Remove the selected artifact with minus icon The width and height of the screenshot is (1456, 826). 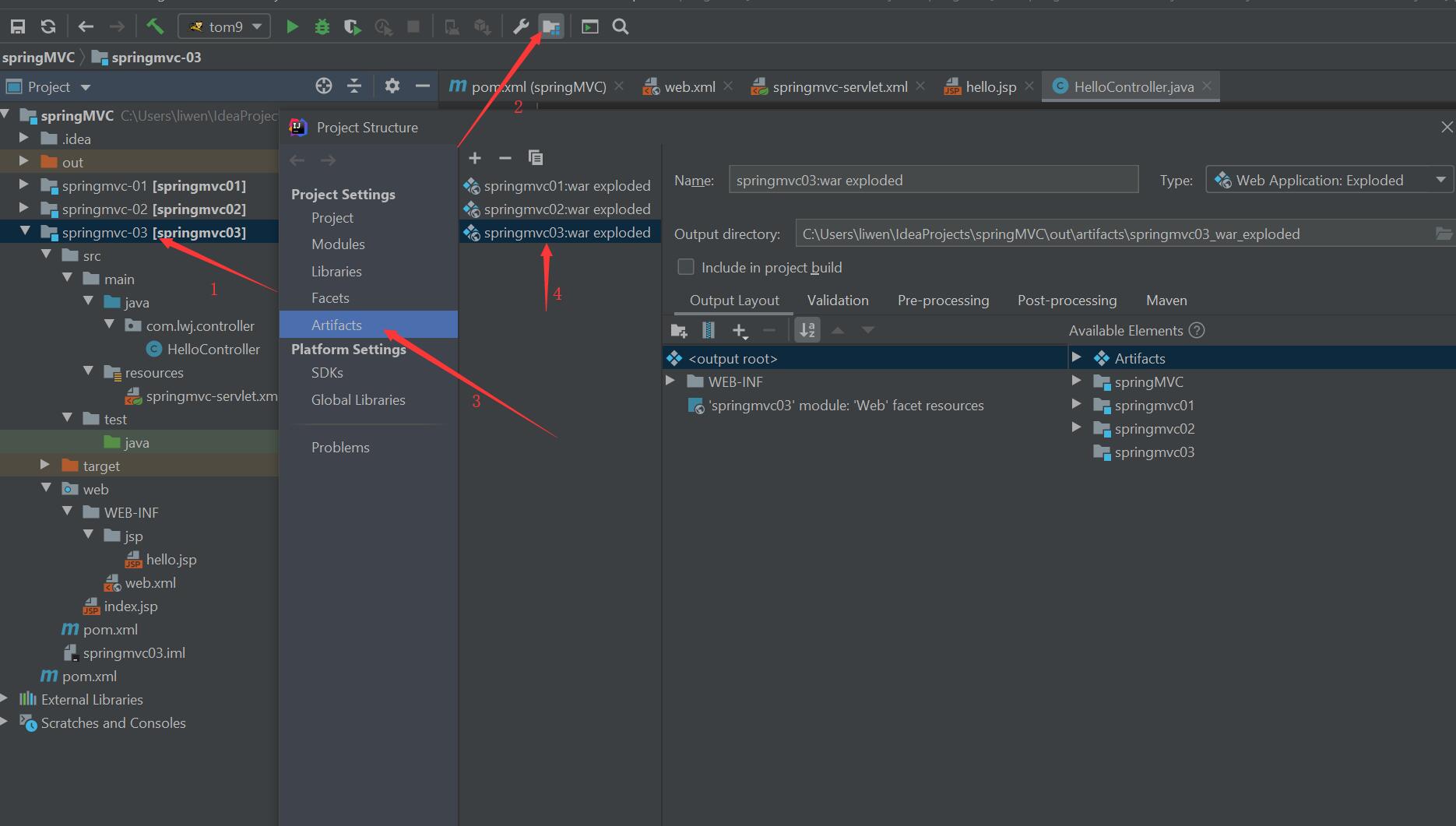[505, 158]
